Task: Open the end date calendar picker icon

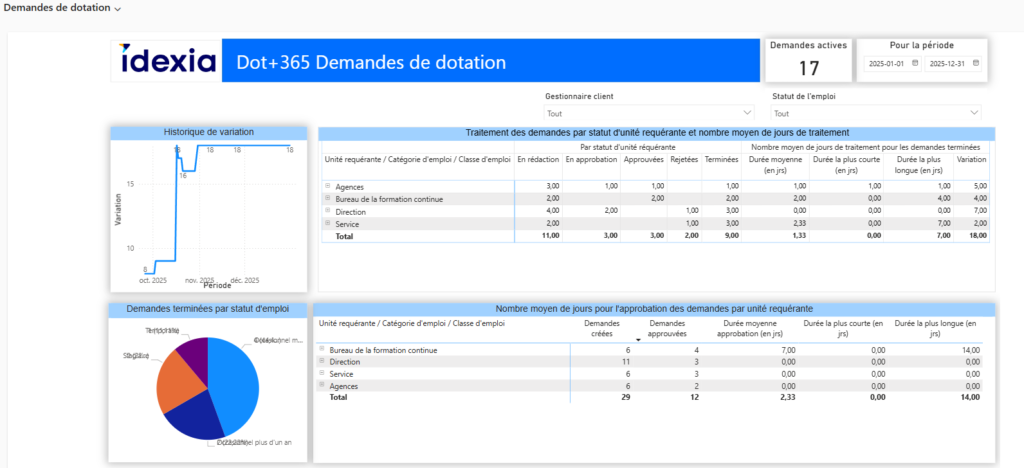Action: click(x=976, y=64)
